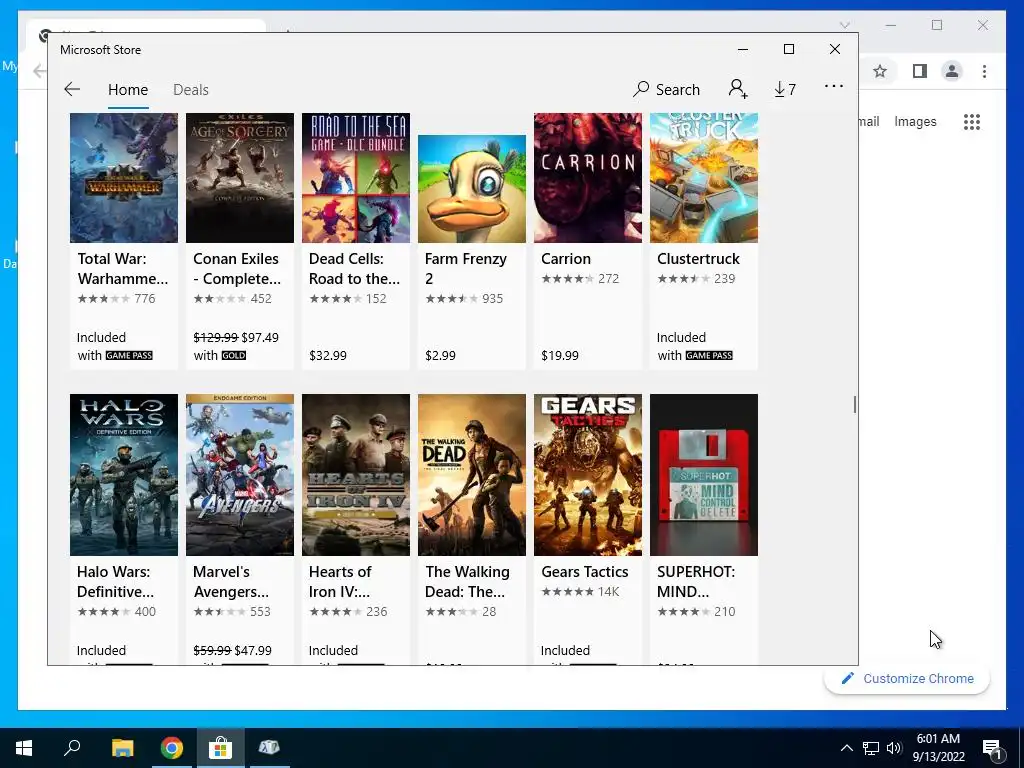Screen dimensions: 1024x768
Task: Open the Marvel's Avengers cover art
Action: pyautogui.click(x=240, y=475)
